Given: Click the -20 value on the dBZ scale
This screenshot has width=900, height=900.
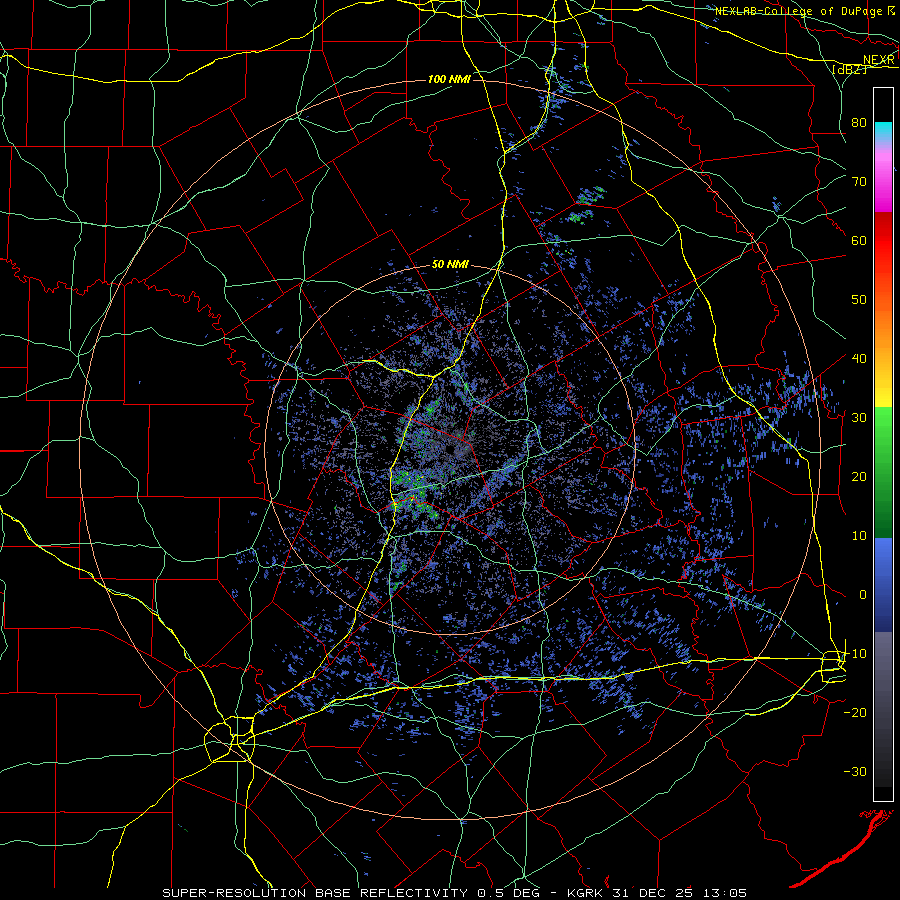Looking at the screenshot, I should (x=855, y=712).
